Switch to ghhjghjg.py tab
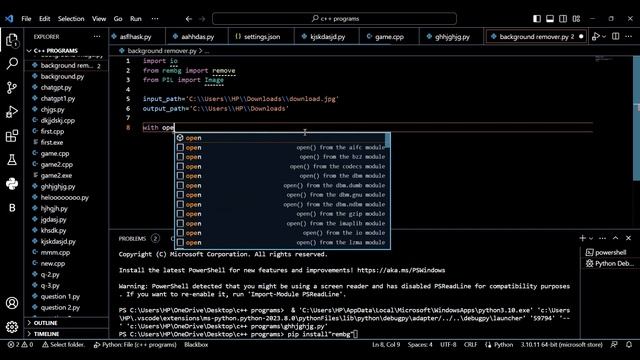The width and height of the screenshot is (640, 360). pos(451,37)
